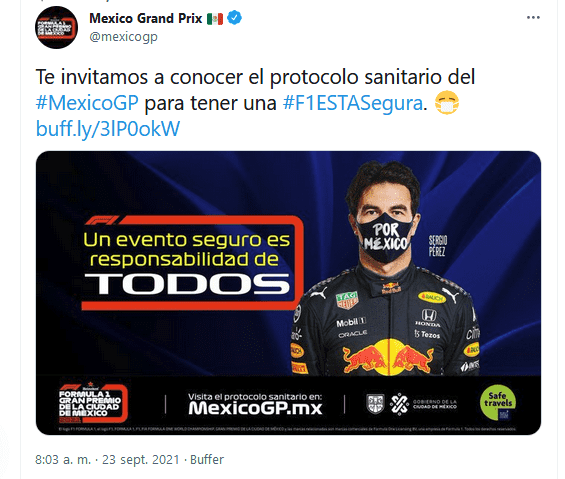The height and width of the screenshot is (479, 565).
Task: Click the Formula 1 Gran Premio logo in image
Action: [93, 403]
